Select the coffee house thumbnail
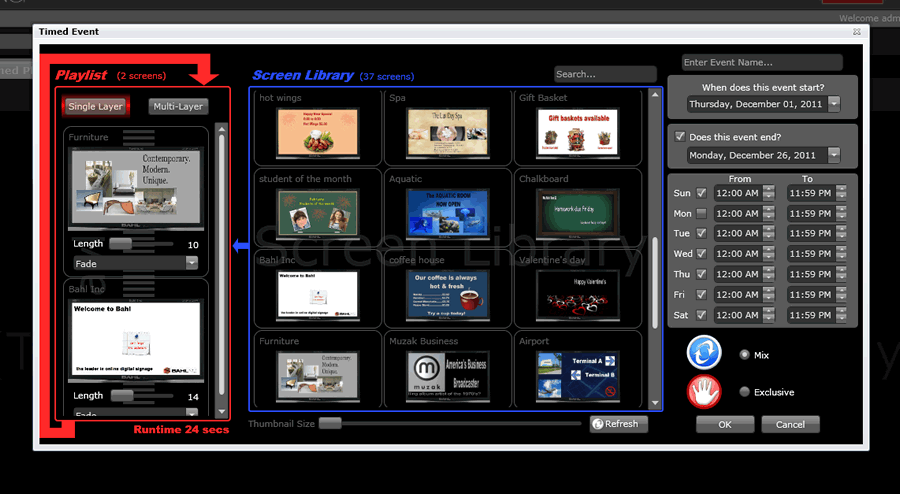The width and height of the screenshot is (900, 494). [448, 295]
